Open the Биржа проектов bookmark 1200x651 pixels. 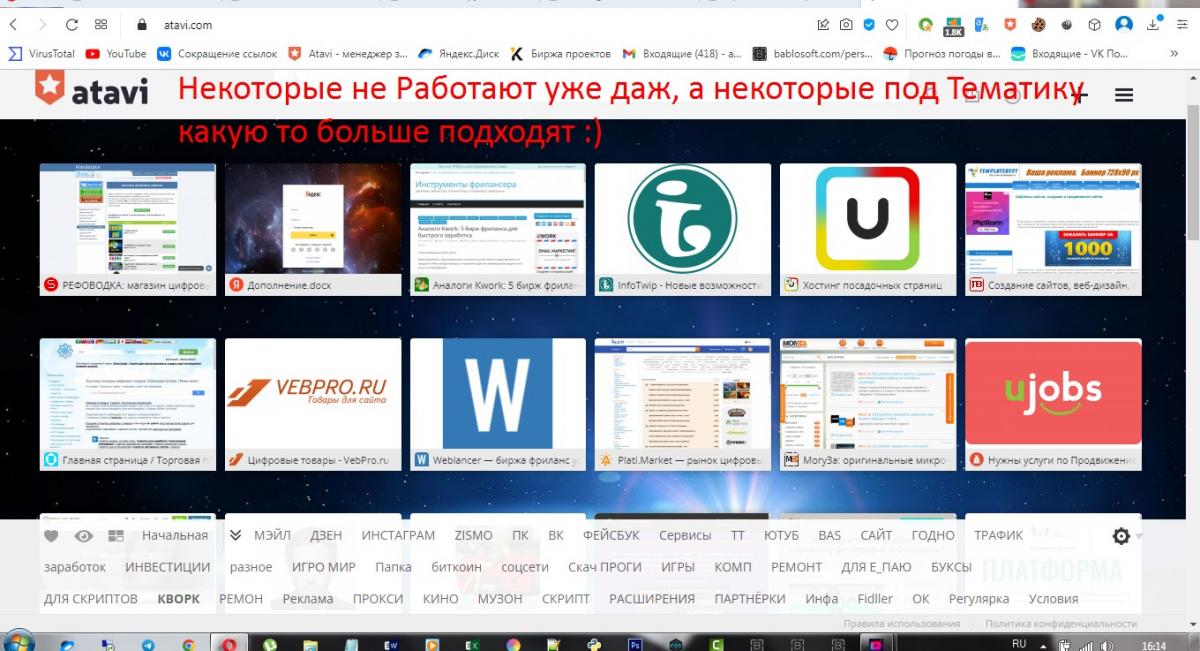(x=560, y=53)
